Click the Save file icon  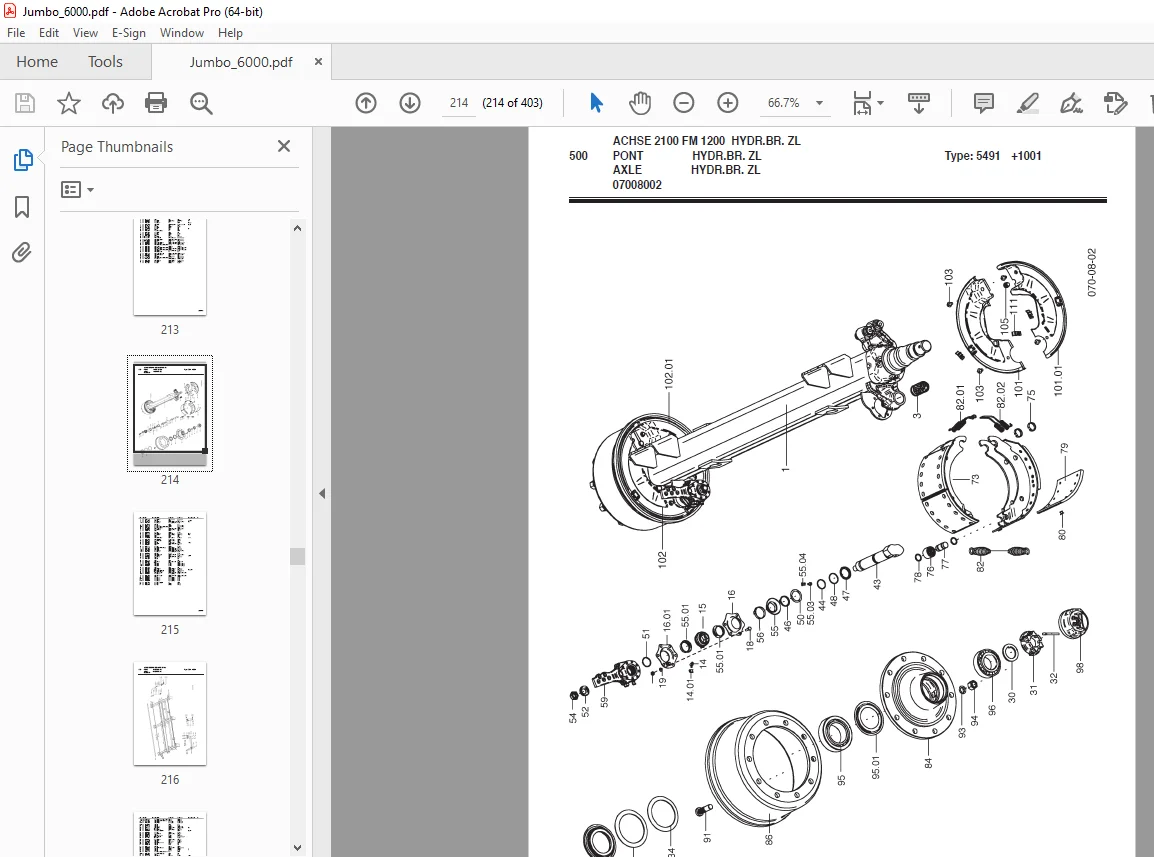(25, 103)
